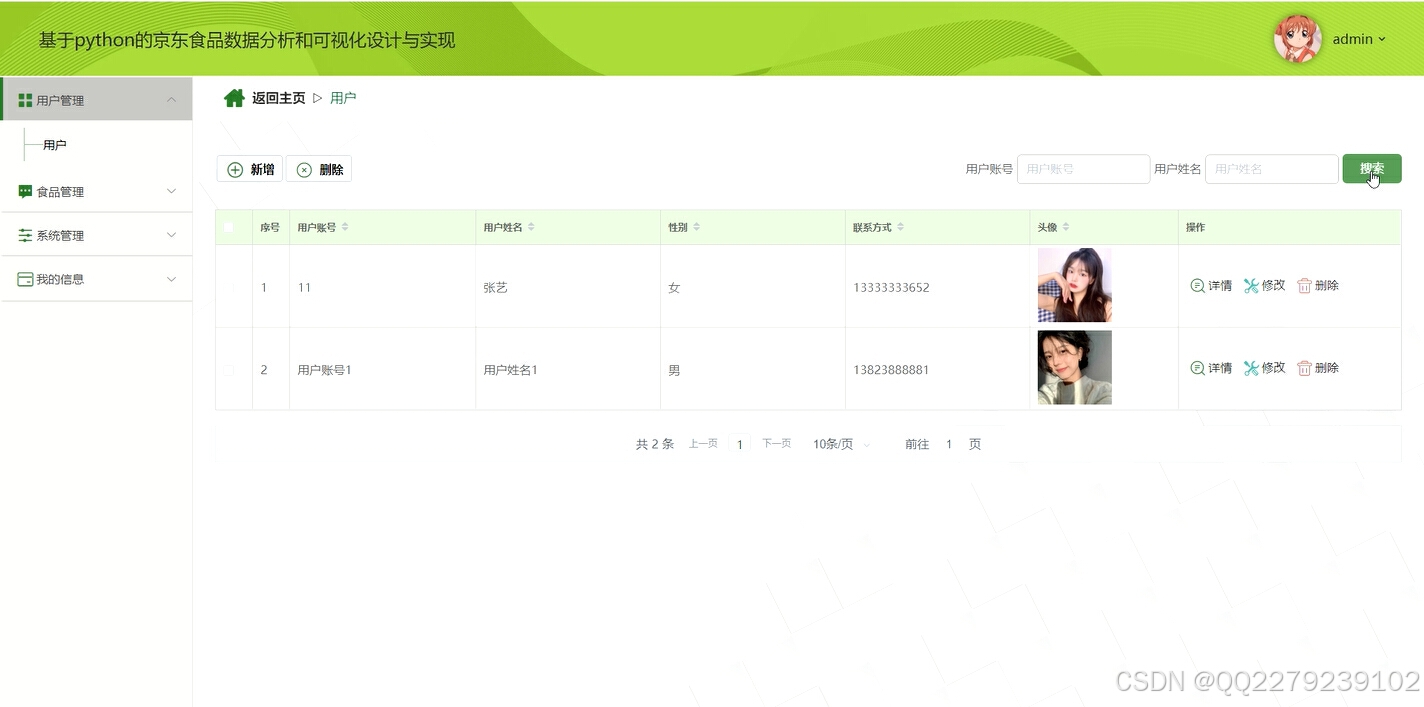Screen dimensions: 1424x707
Task: Open 详情 for user 张艺
Action: tap(1211, 285)
